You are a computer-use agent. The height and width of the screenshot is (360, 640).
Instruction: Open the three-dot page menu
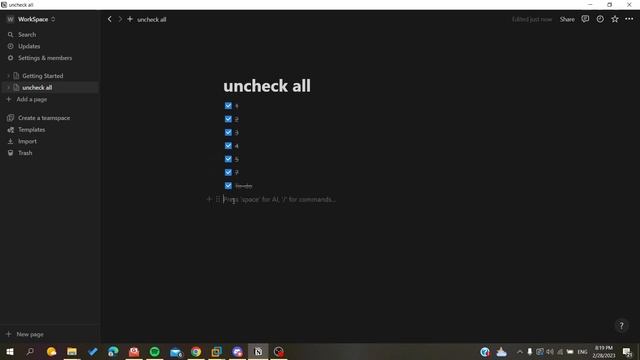coord(629,19)
